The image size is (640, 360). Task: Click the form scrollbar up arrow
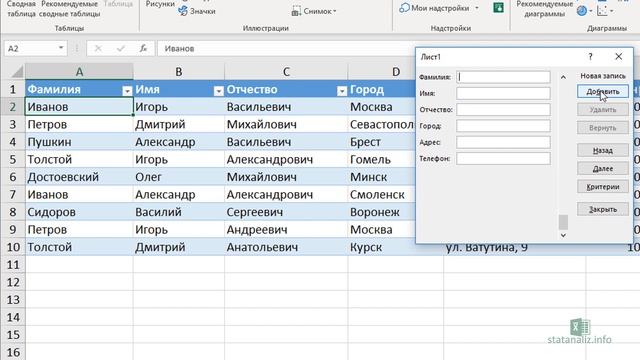click(563, 77)
